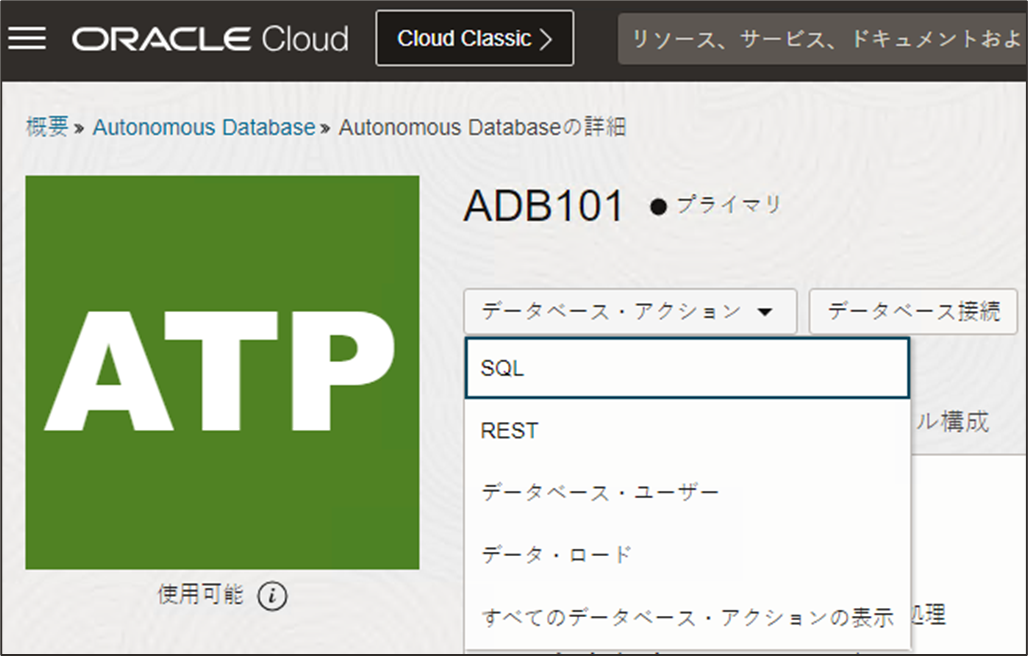Click the Oracle Cloud logo
The image size is (1028, 656).
[210, 39]
